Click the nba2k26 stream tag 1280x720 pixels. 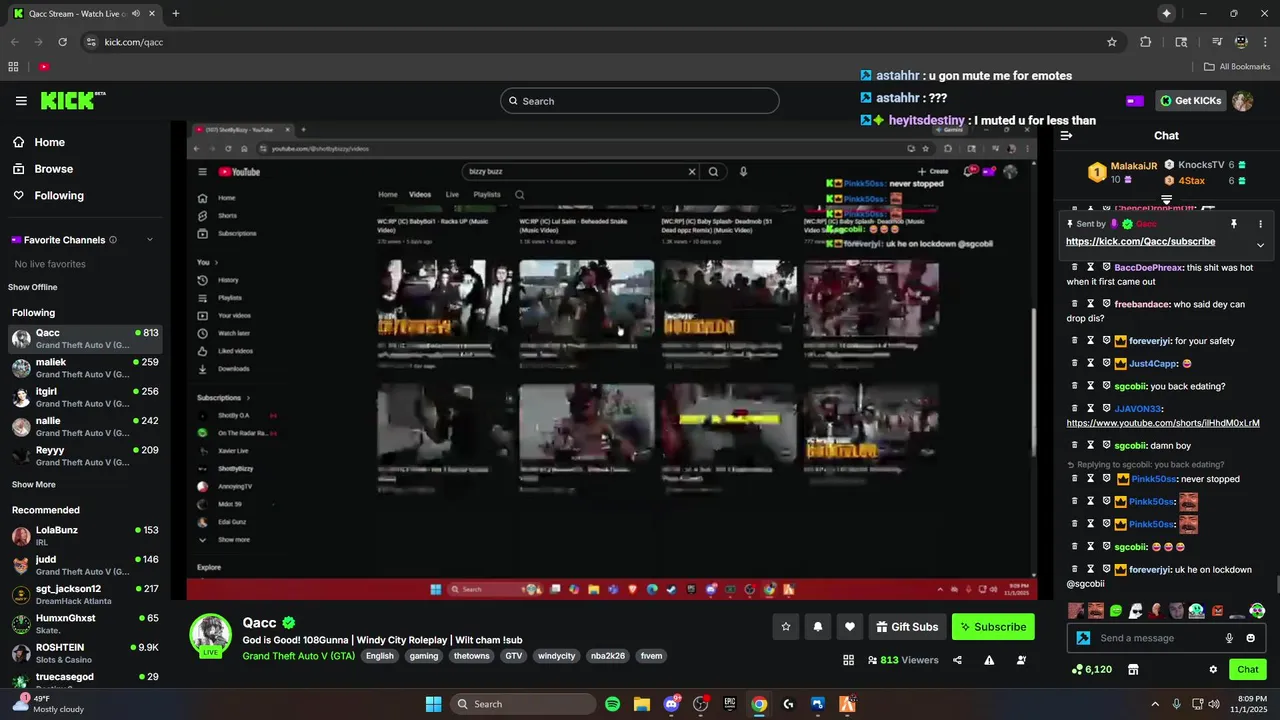point(607,656)
